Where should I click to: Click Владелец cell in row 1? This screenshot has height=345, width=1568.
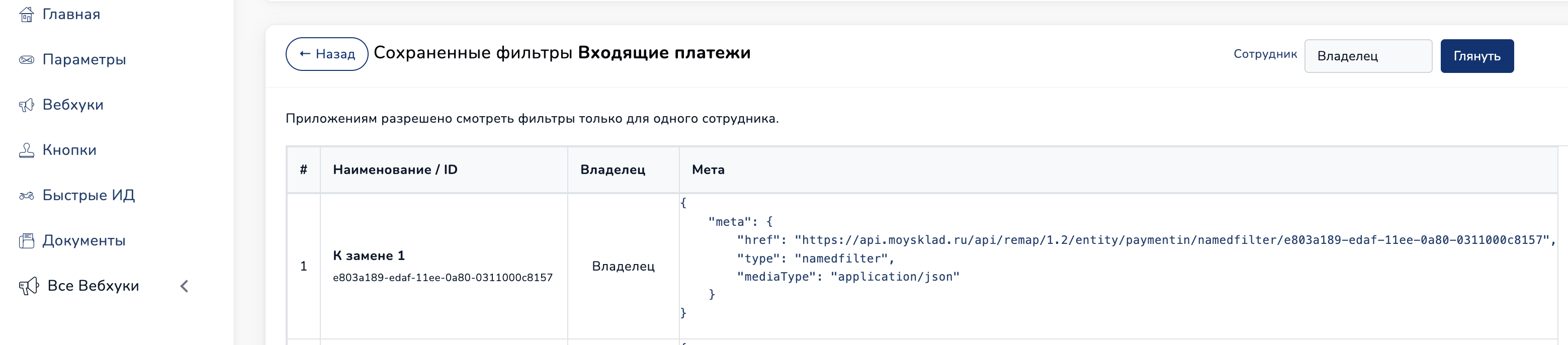click(x=623, y=266)
